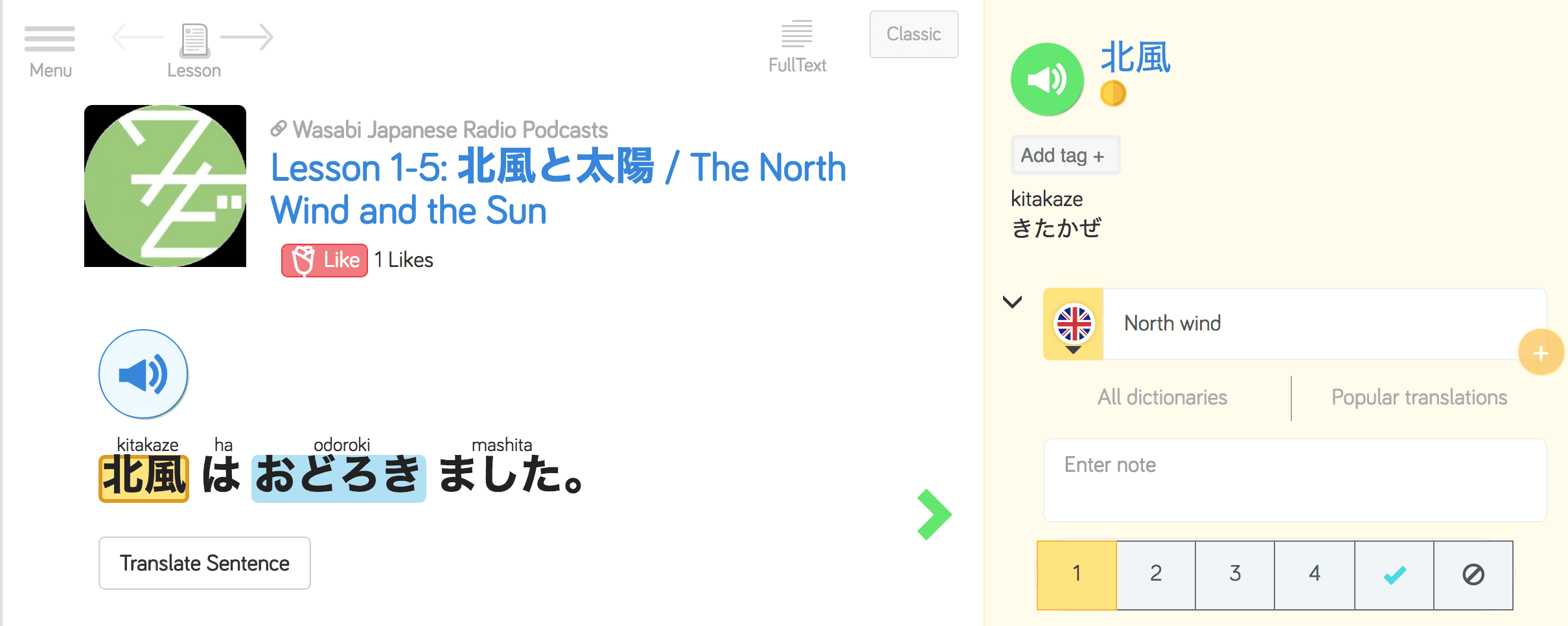Open the FullText view icon
1568x626 pixels.
[x=796, y=34]
